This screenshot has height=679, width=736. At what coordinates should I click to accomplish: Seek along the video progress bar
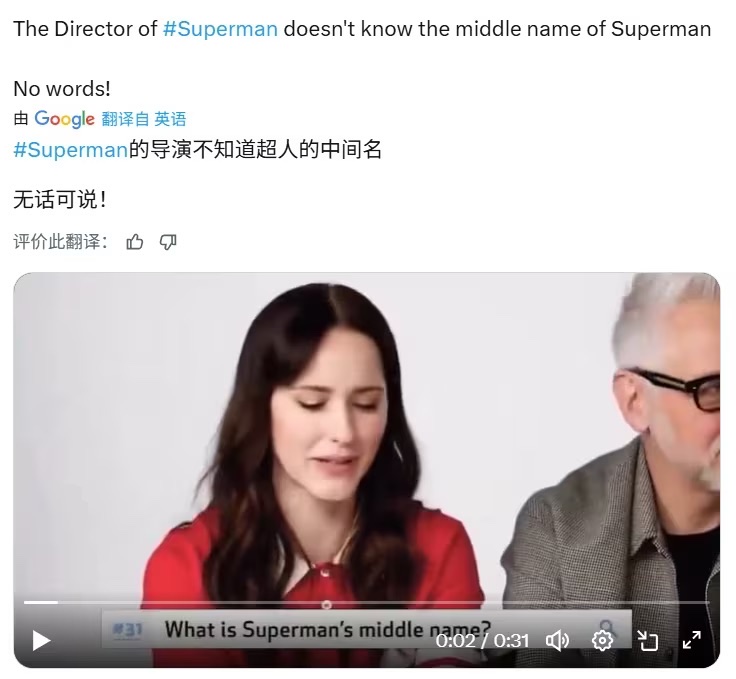(x=367, y=602)
